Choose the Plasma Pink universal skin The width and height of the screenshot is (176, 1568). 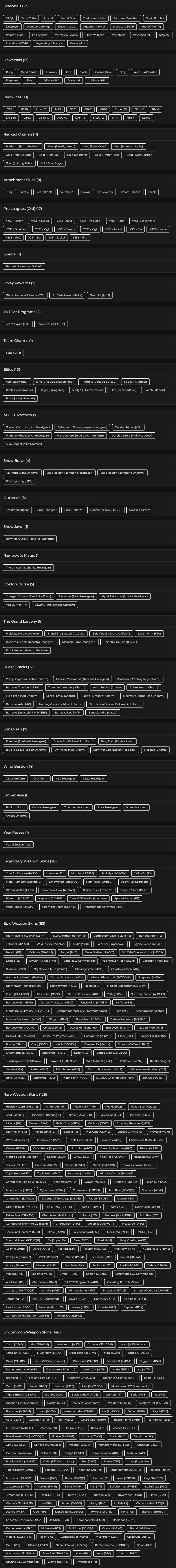coord(102,72)
